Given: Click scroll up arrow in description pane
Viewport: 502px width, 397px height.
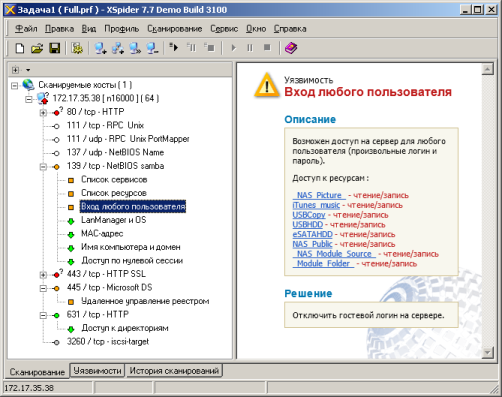Looking at the screenshot, I should (487, 69).
